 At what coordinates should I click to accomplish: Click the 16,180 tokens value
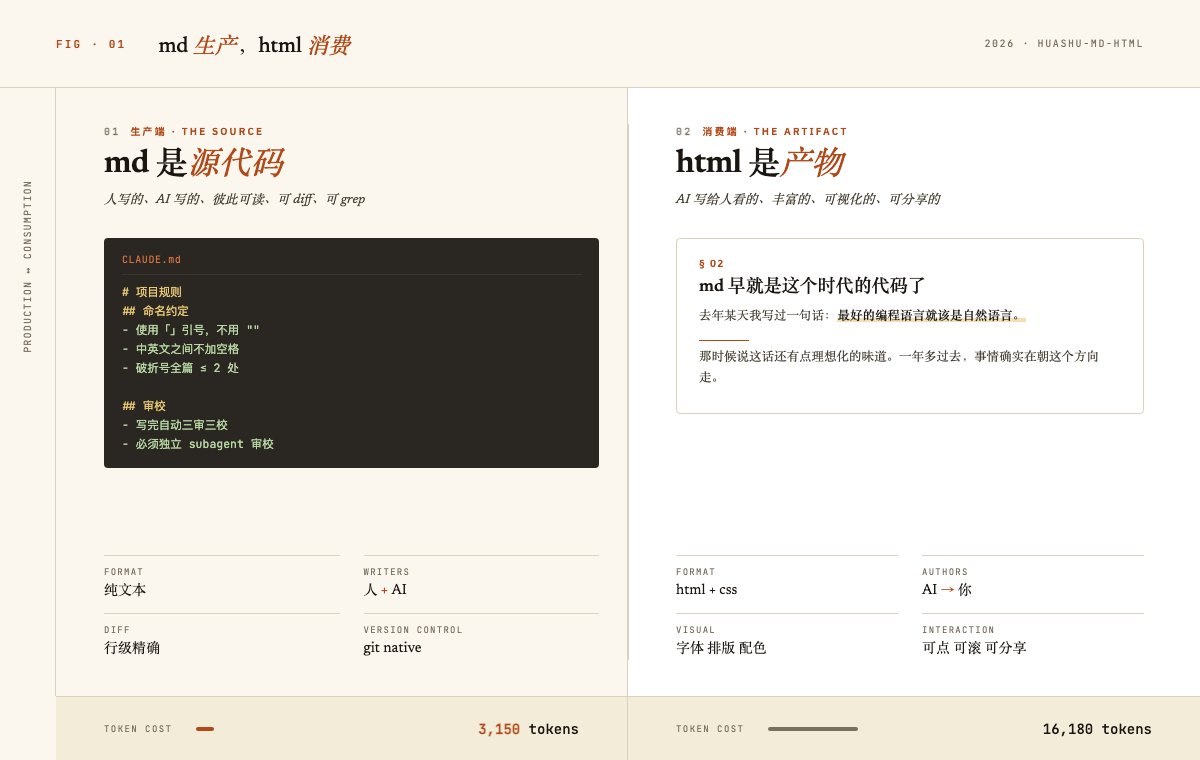tap(1097, 729)
